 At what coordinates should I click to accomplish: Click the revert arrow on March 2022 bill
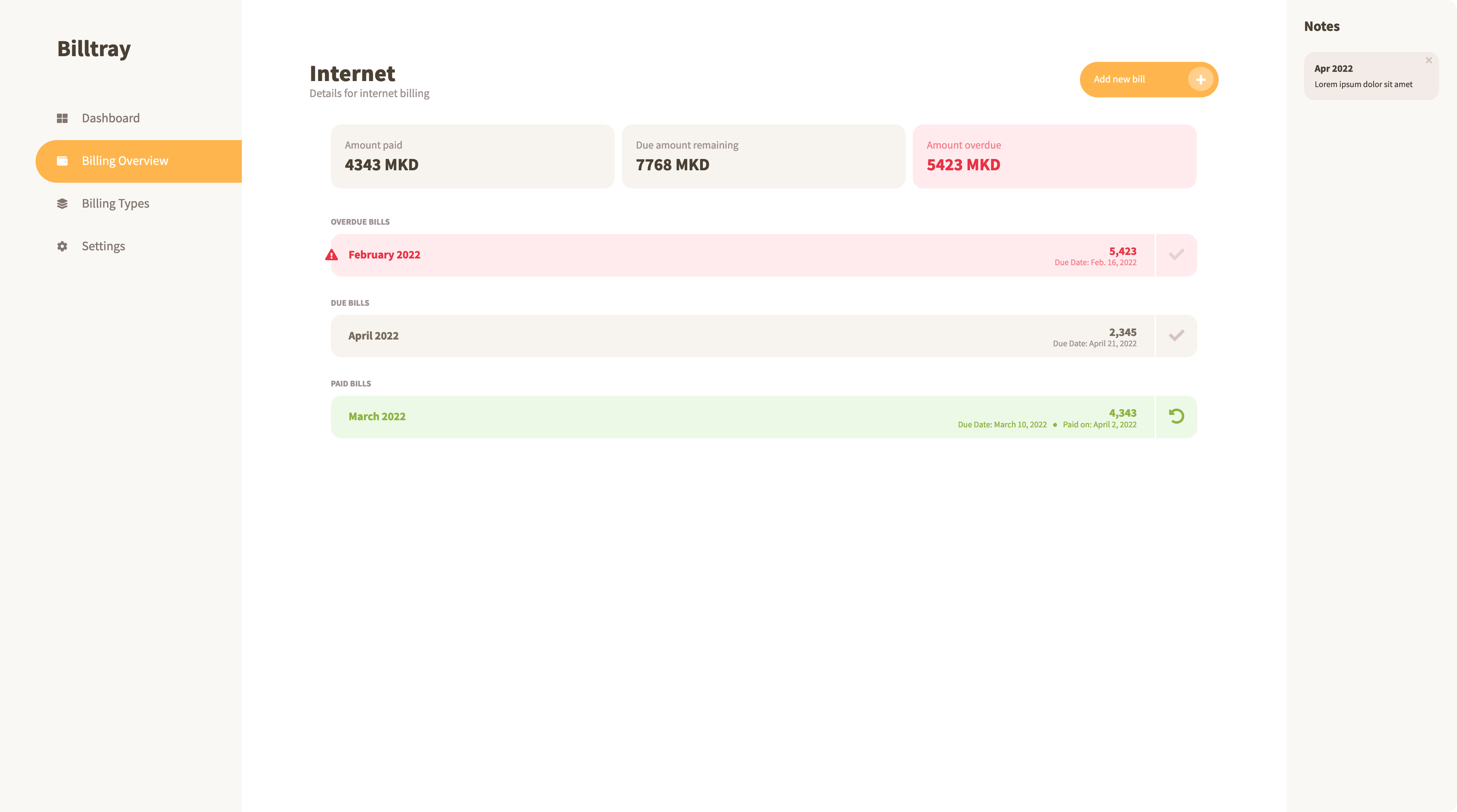coord(1176,416)
